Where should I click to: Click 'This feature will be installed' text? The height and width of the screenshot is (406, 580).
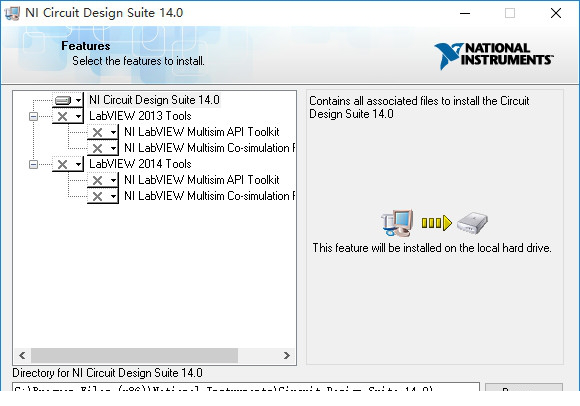click(432, 248)
